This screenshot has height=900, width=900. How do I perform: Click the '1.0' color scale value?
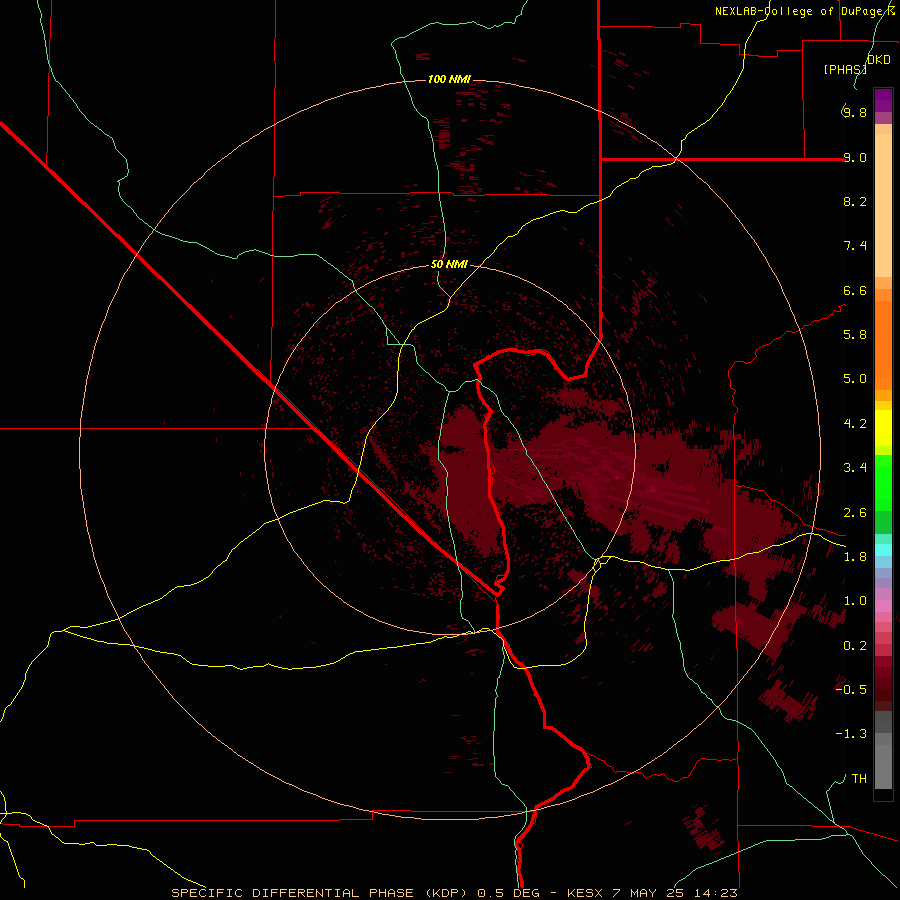[854, 601]
